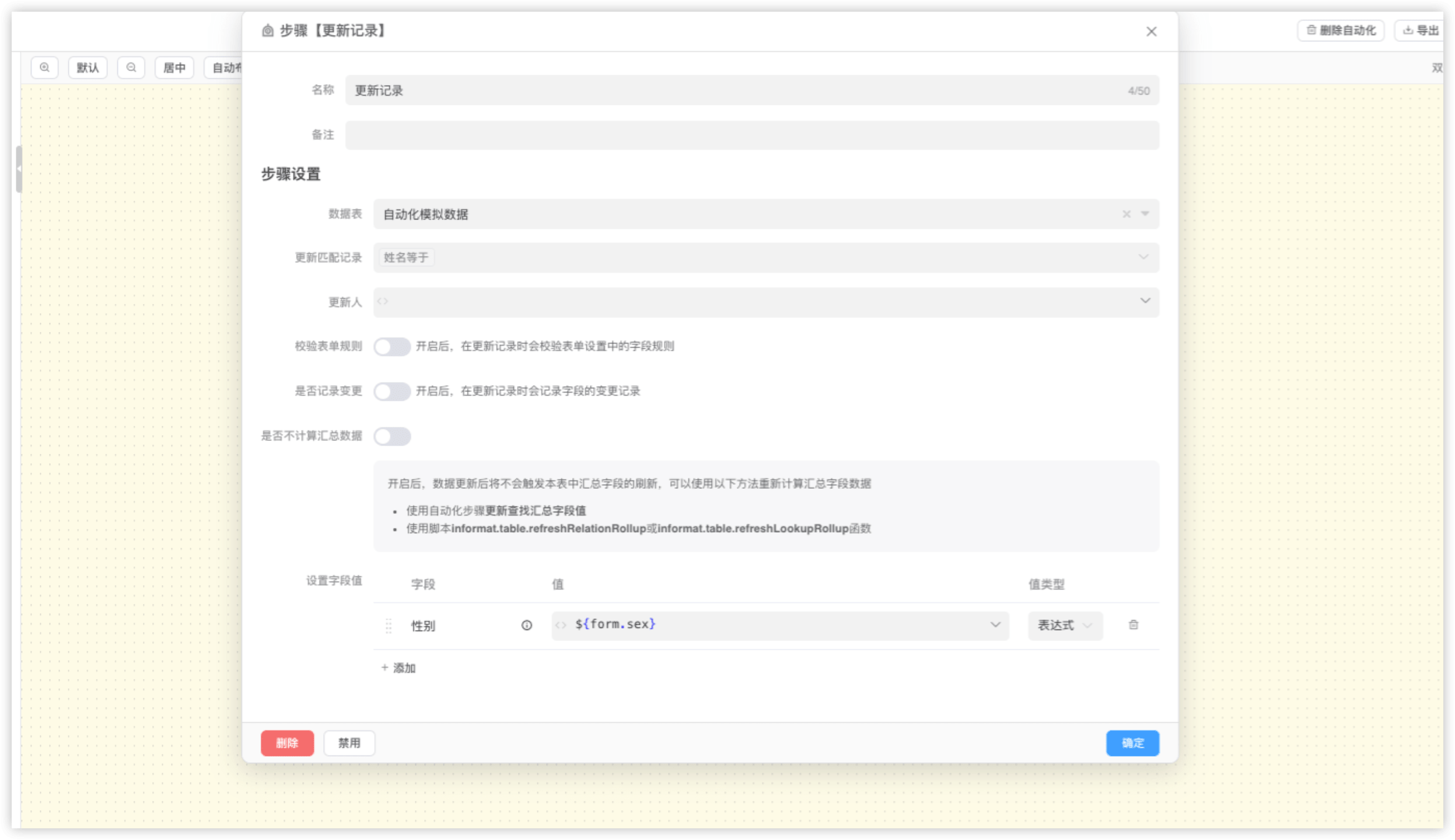Image resolution: width=1455 pixels, height=840 pixels.
Task: Enable the 校验表单规则 switch
Action: 392,347
